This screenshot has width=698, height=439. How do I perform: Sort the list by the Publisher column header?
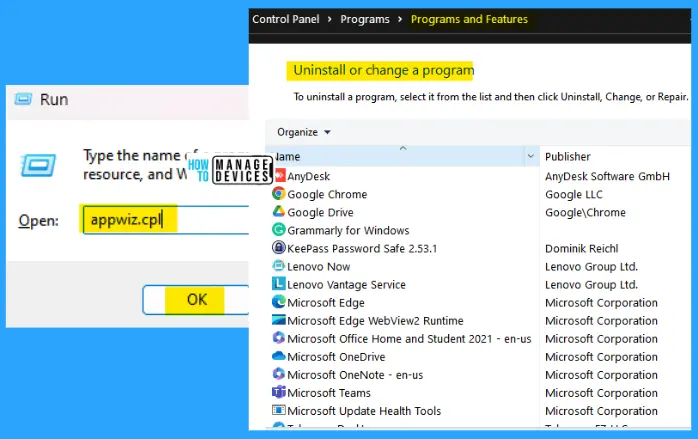tap(568, 157)
